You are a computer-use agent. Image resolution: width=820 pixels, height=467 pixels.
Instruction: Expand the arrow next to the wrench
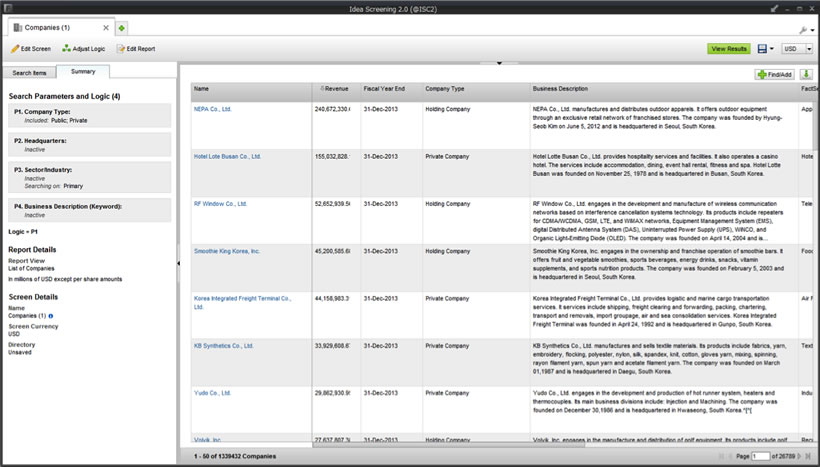click(812, 30)
